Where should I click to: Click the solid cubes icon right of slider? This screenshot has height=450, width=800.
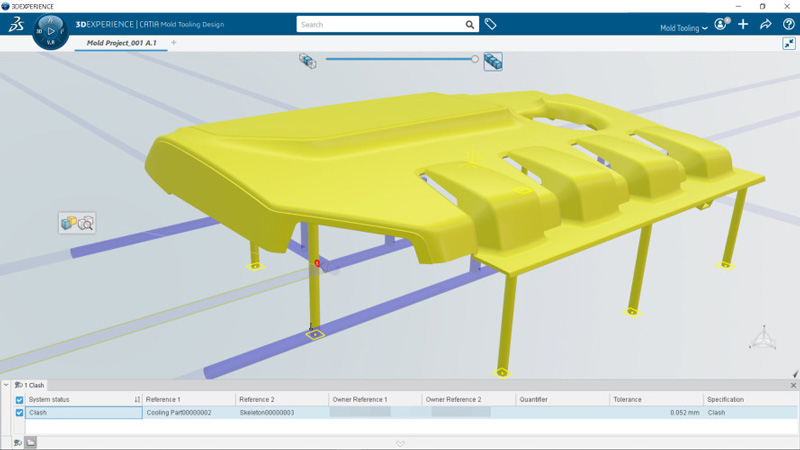493,62
